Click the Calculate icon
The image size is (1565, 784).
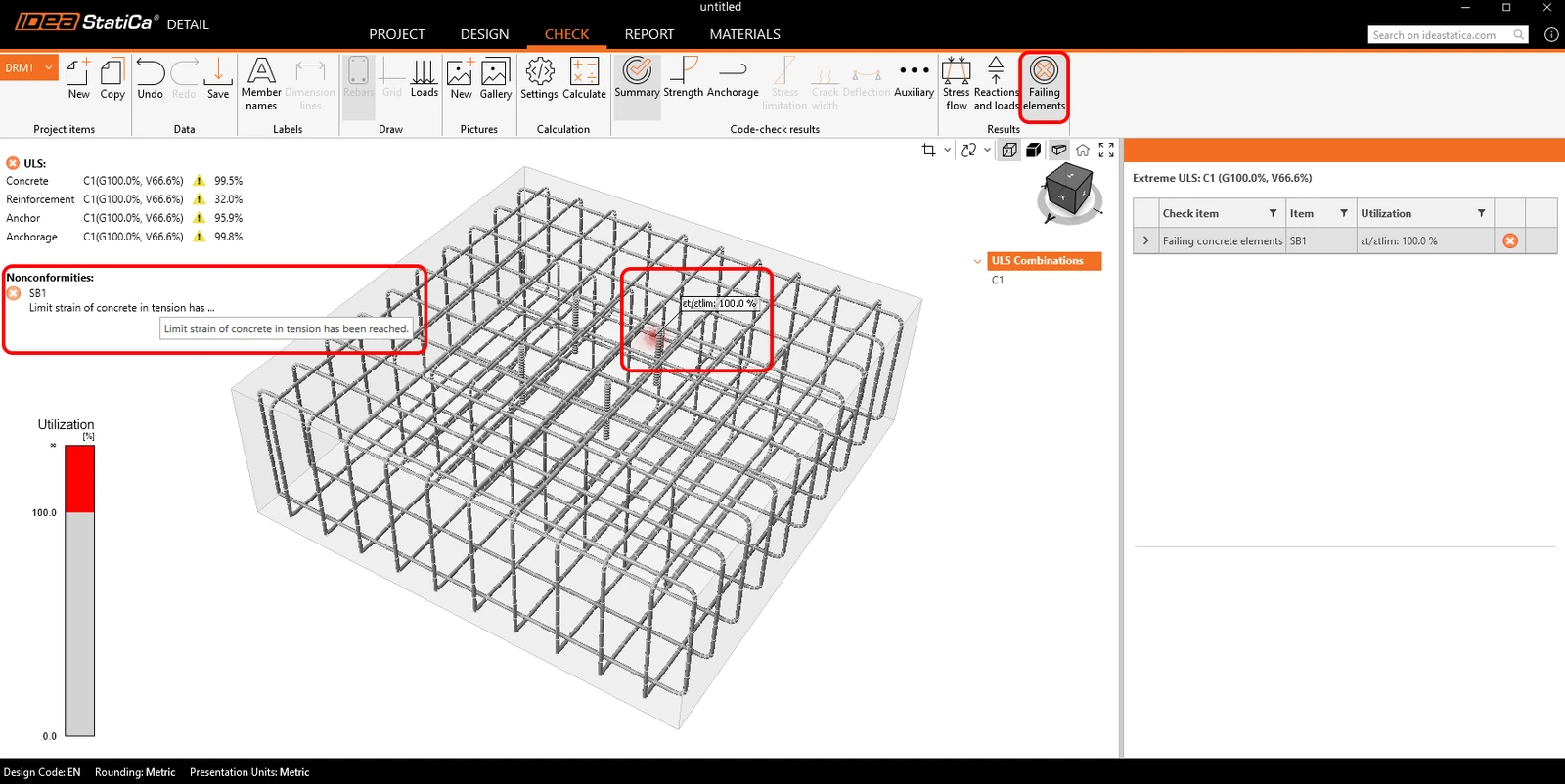pyautogui.click(x=584, y=79)
